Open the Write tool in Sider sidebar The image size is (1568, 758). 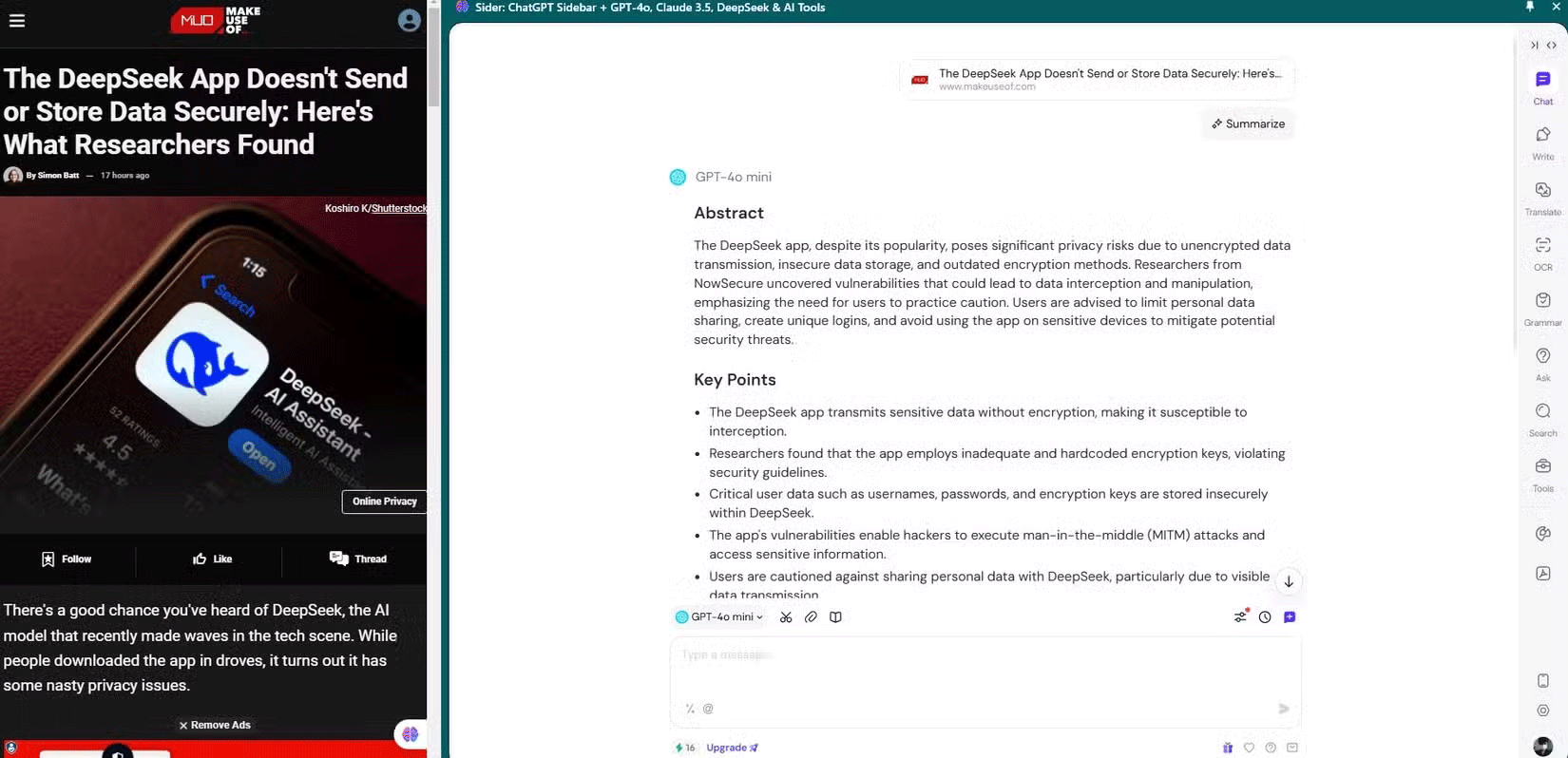(1542, 142)
